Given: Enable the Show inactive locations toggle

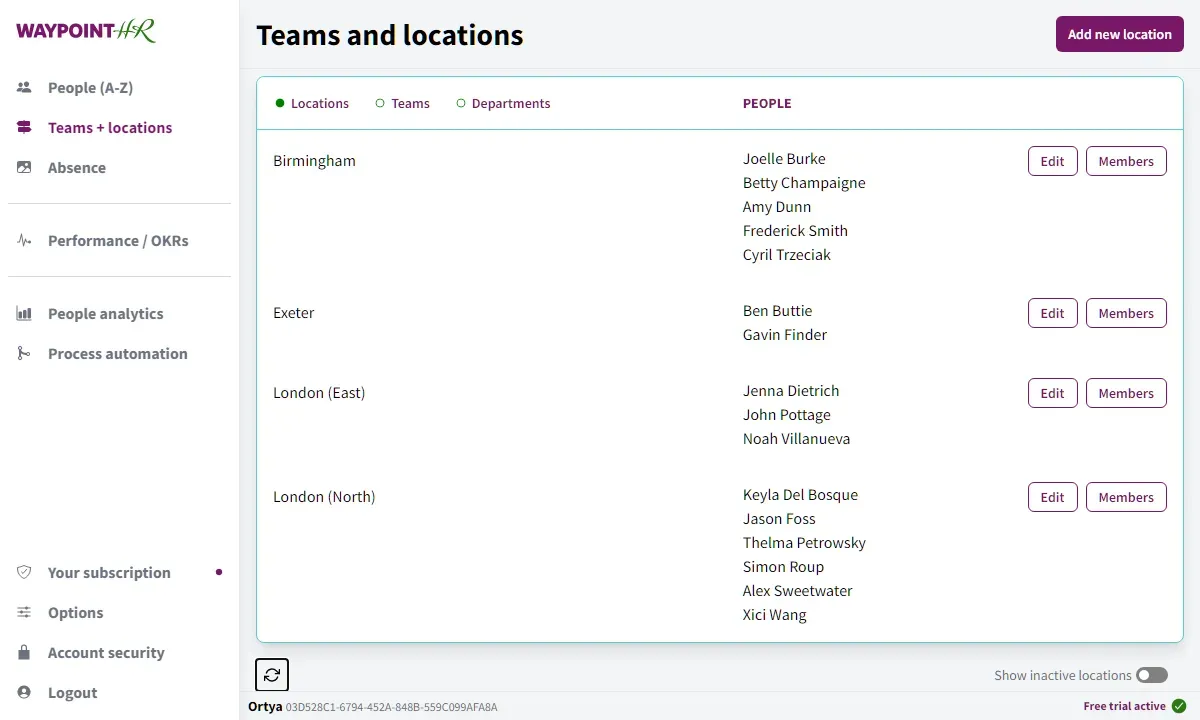Looking at the screenshot, I should point(1151,675).
